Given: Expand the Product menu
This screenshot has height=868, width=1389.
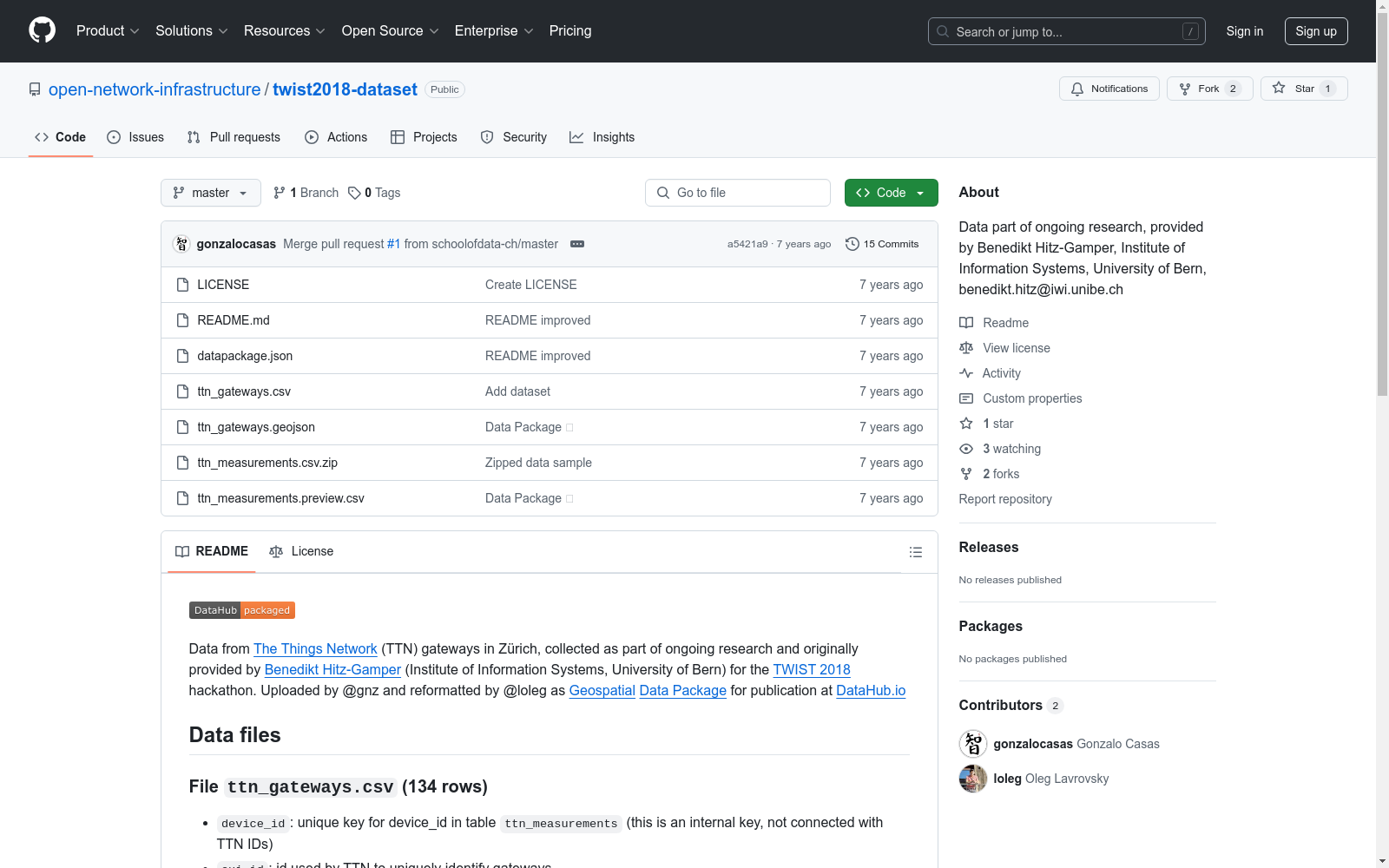Looking at the screenshot, I should click(x=108, y=31).
